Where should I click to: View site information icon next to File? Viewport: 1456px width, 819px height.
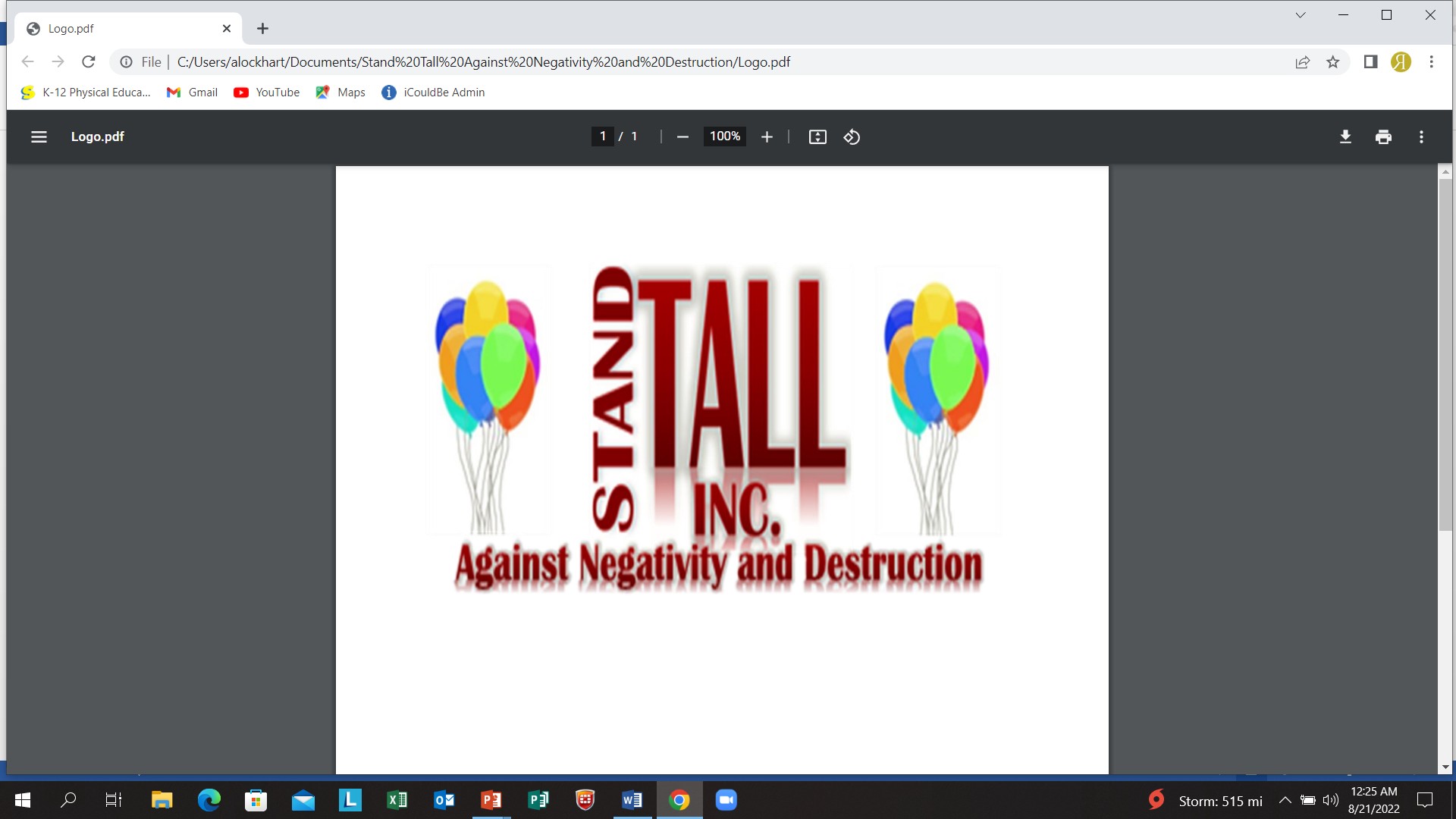(x=127, y=62)
